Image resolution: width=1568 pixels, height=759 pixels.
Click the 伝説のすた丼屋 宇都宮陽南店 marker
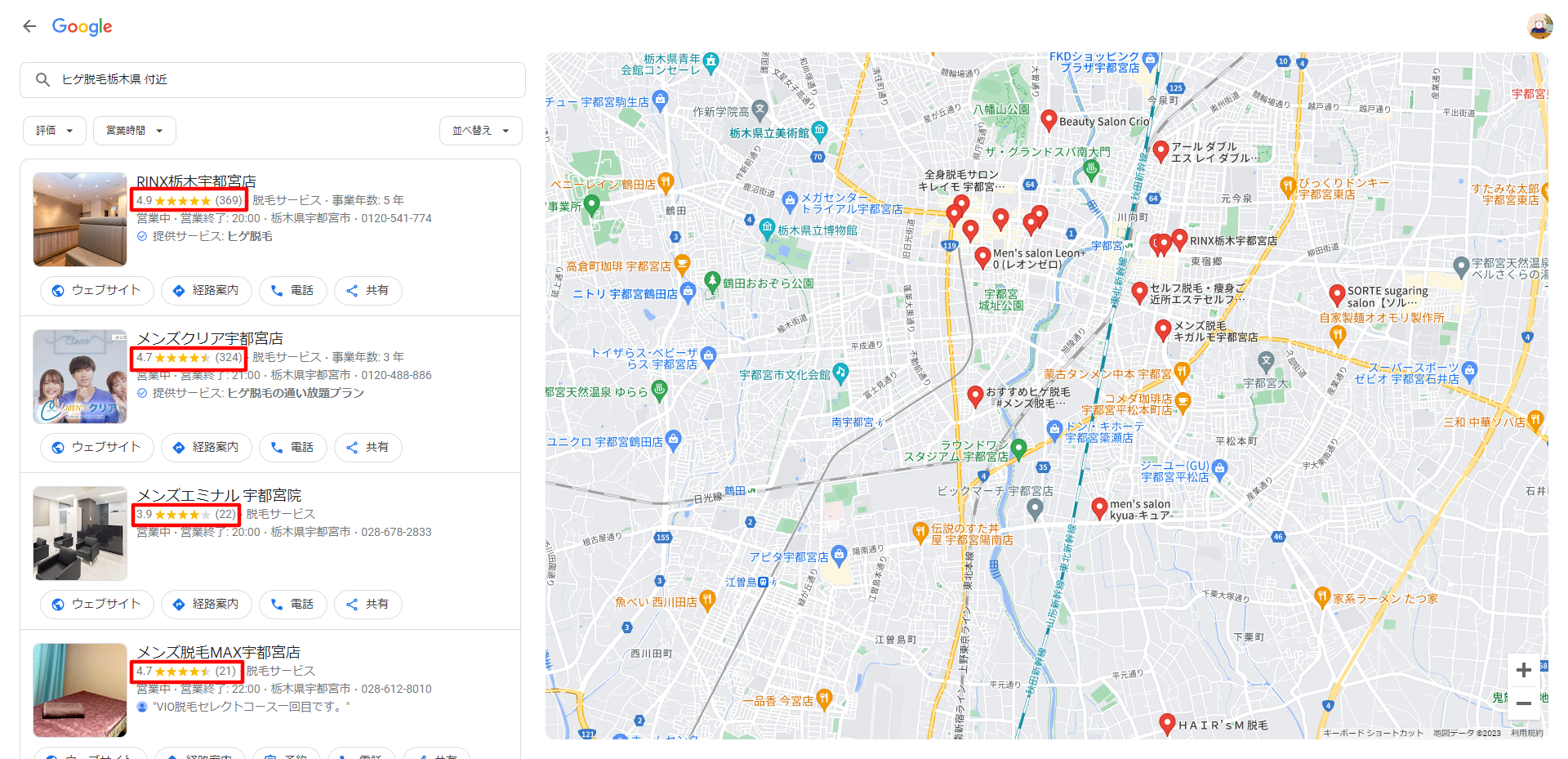[x=920, y=533]
